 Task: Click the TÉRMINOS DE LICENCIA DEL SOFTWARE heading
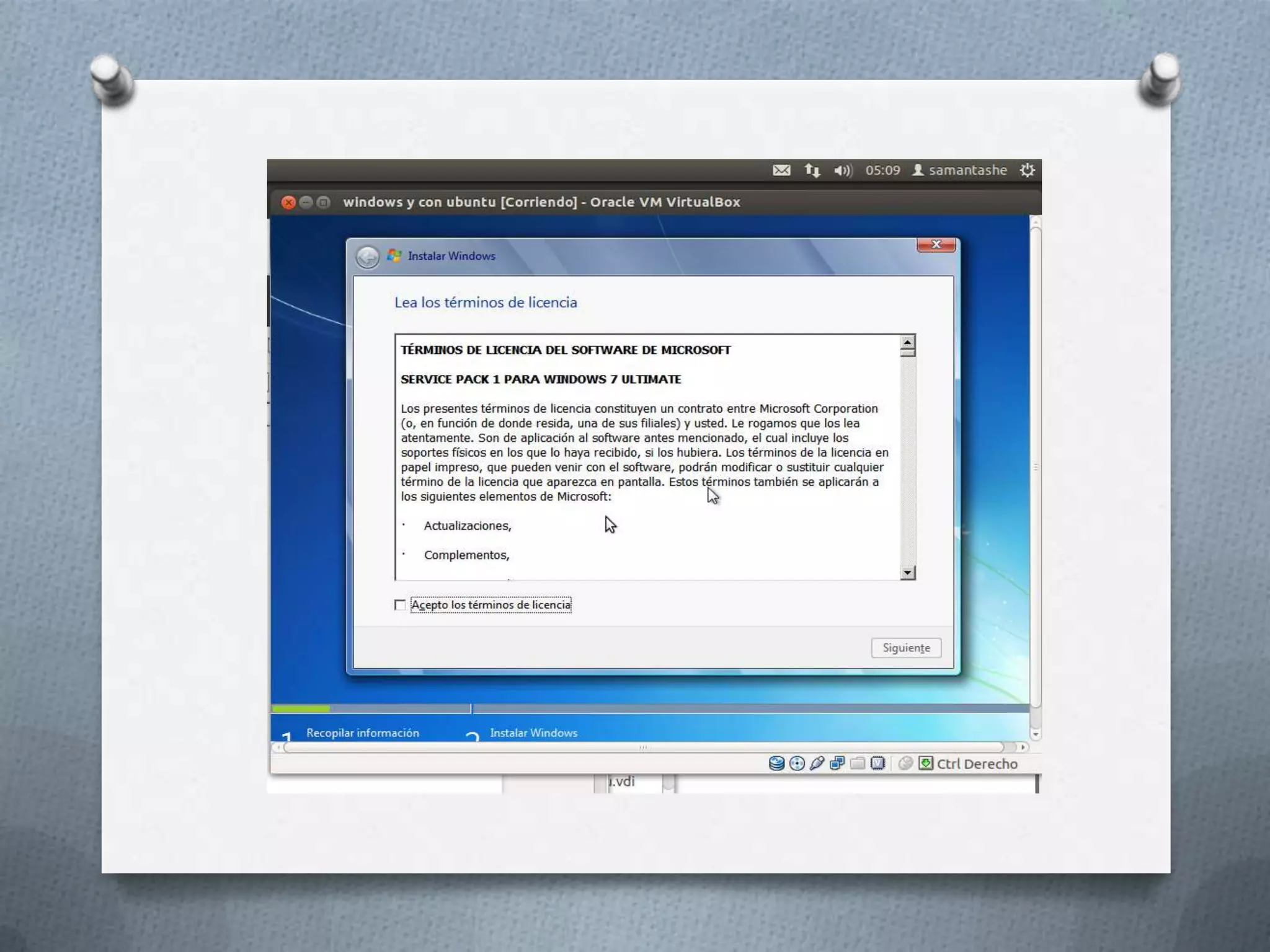pyautogui.click(x=566, y=350)
